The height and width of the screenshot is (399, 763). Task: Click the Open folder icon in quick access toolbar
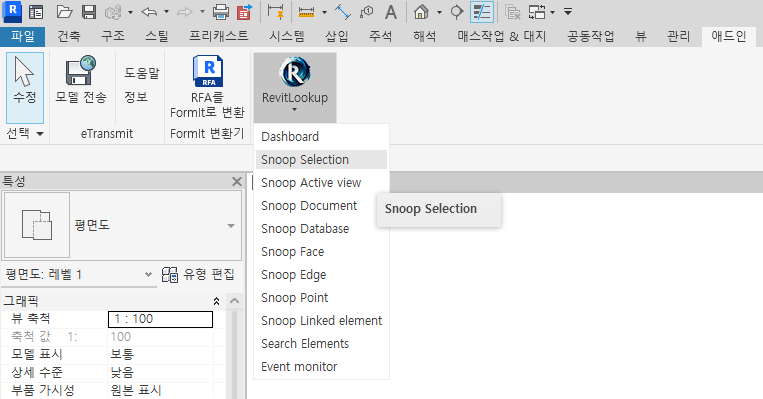[x=64, y=12]
